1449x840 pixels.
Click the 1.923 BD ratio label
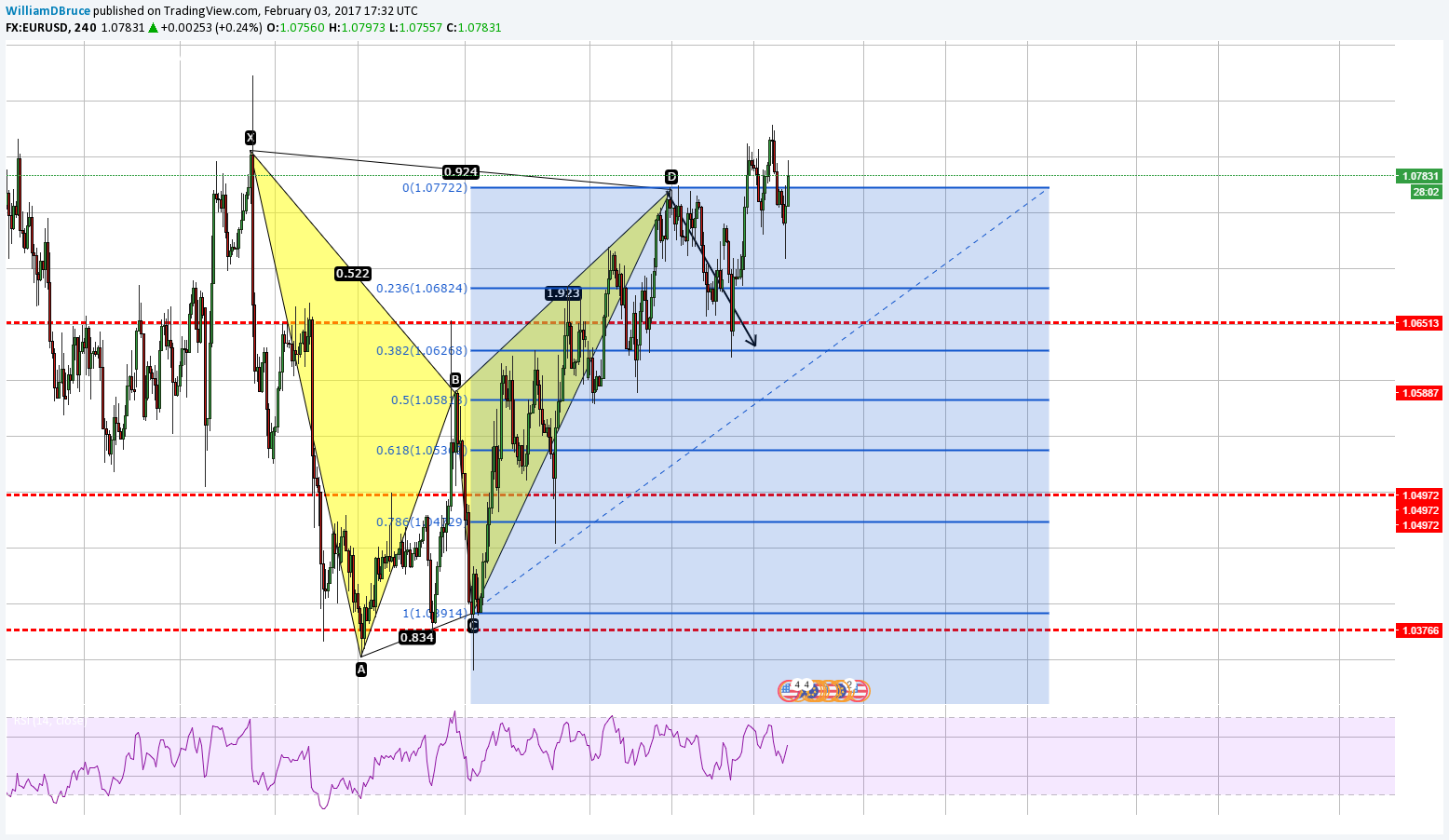pyautogui.click(x=563, y=292)
